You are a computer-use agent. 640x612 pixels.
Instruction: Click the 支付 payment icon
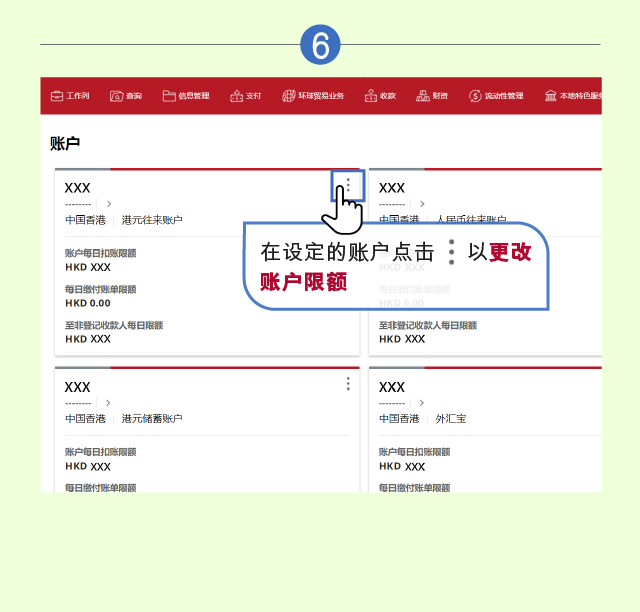(x=237, y=96)
